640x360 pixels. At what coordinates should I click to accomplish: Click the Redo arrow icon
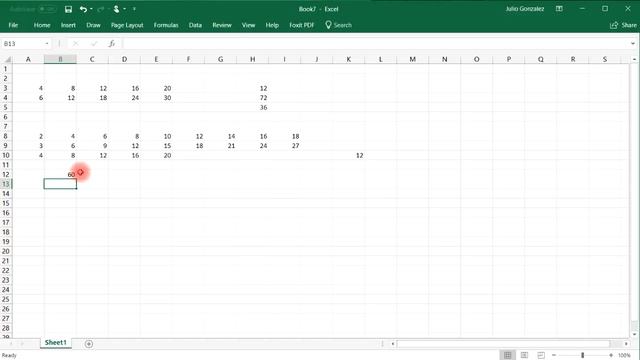(x=100, y=9)
